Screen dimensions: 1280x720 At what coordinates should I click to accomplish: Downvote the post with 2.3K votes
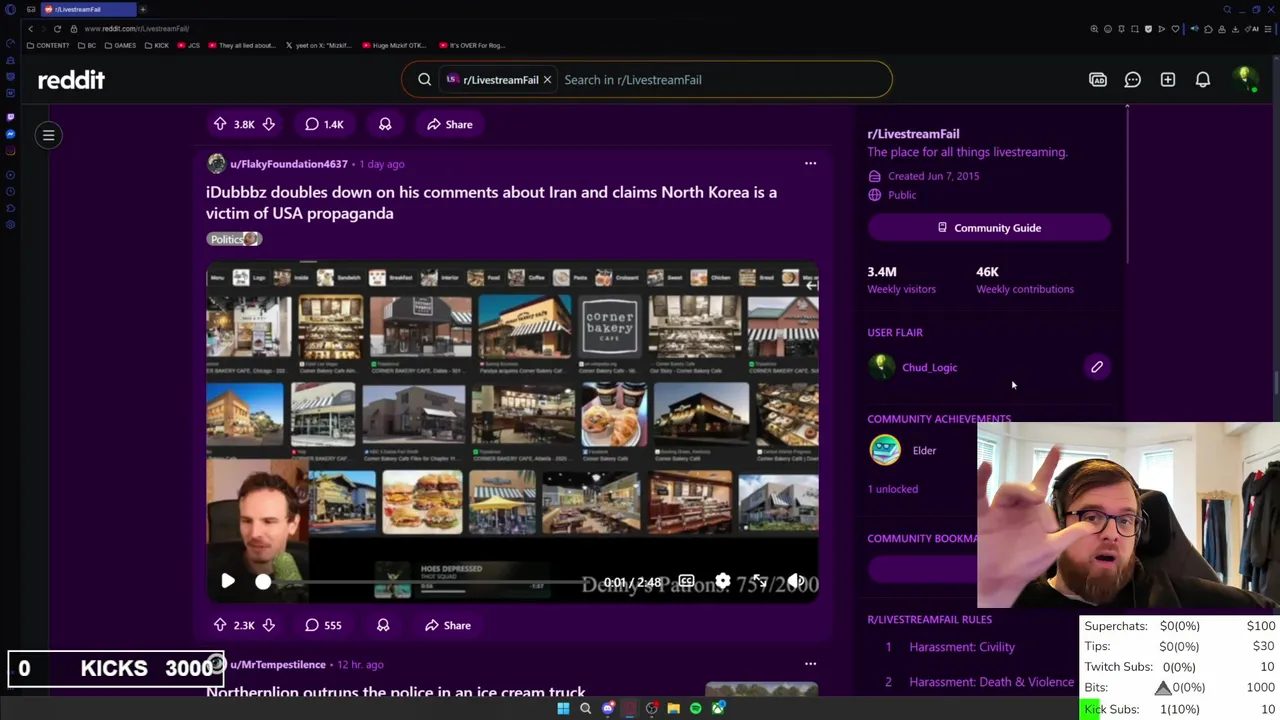coord(269,625)
